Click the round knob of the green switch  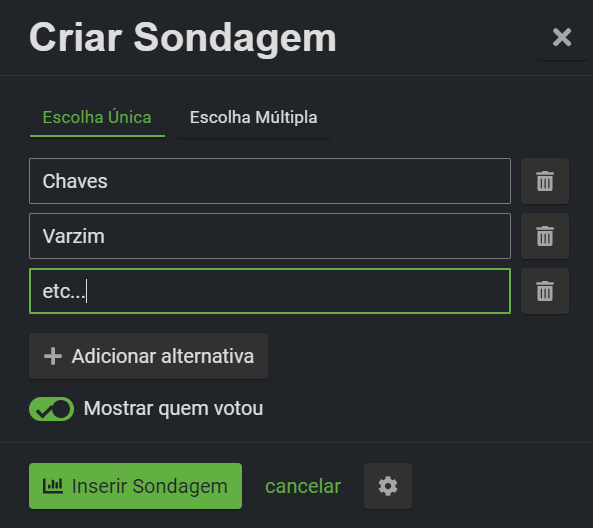pos(62,409)
